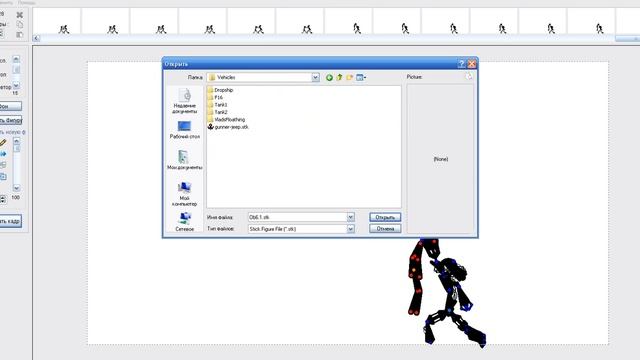Select the second frame thumbnail in timeline
The width and height of the screenshot is (640, 360).
point(105,22)
